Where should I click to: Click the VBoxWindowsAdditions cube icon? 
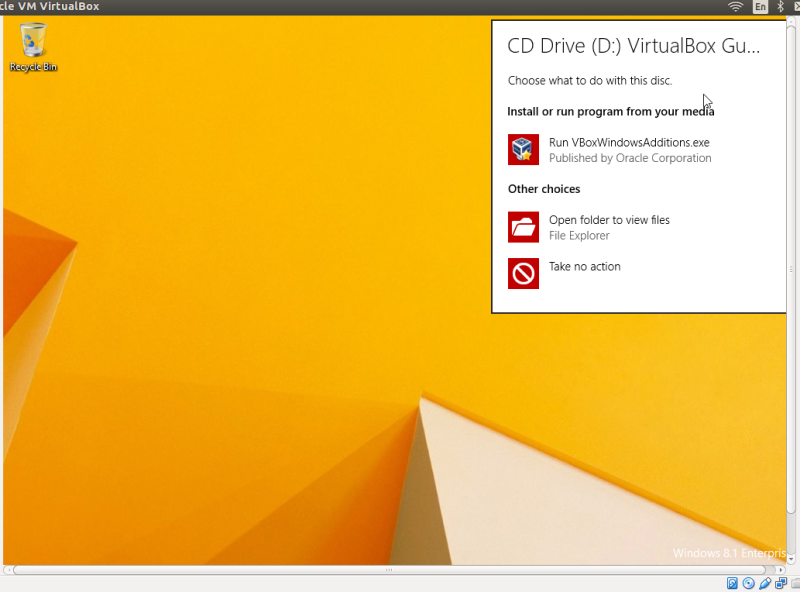[523, 150]
